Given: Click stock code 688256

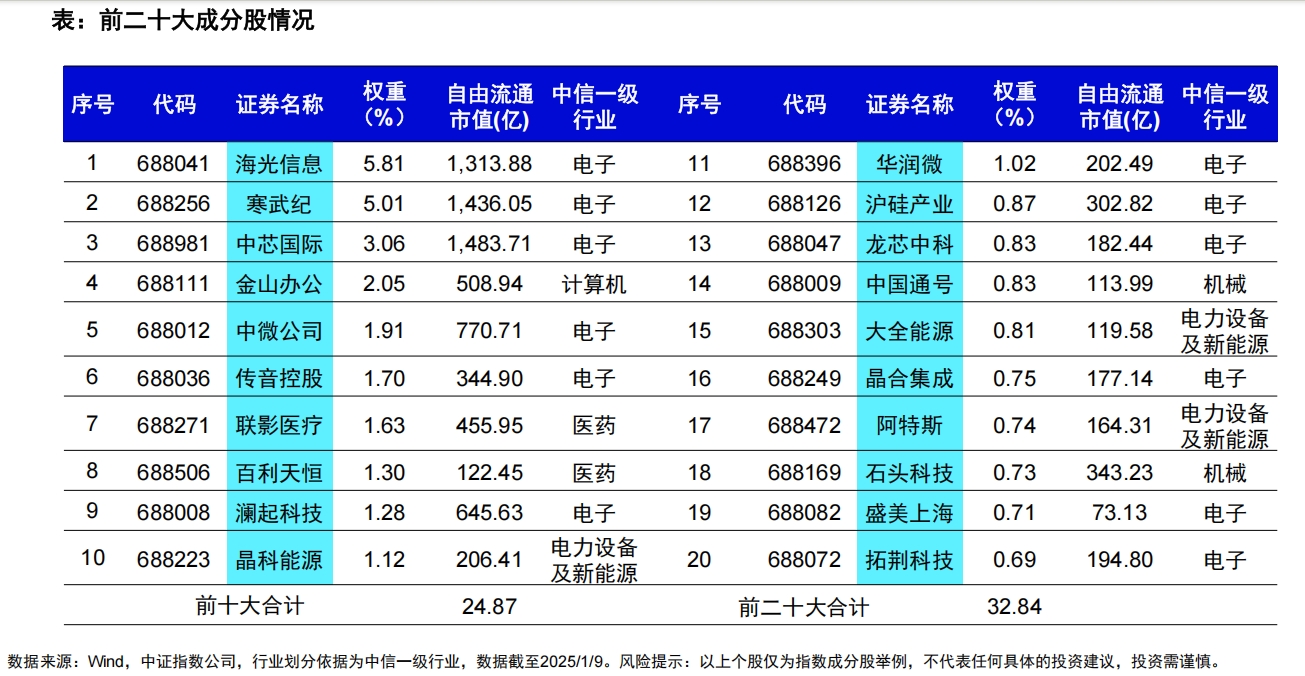Looking at the screenshot, I should point(174,204).
